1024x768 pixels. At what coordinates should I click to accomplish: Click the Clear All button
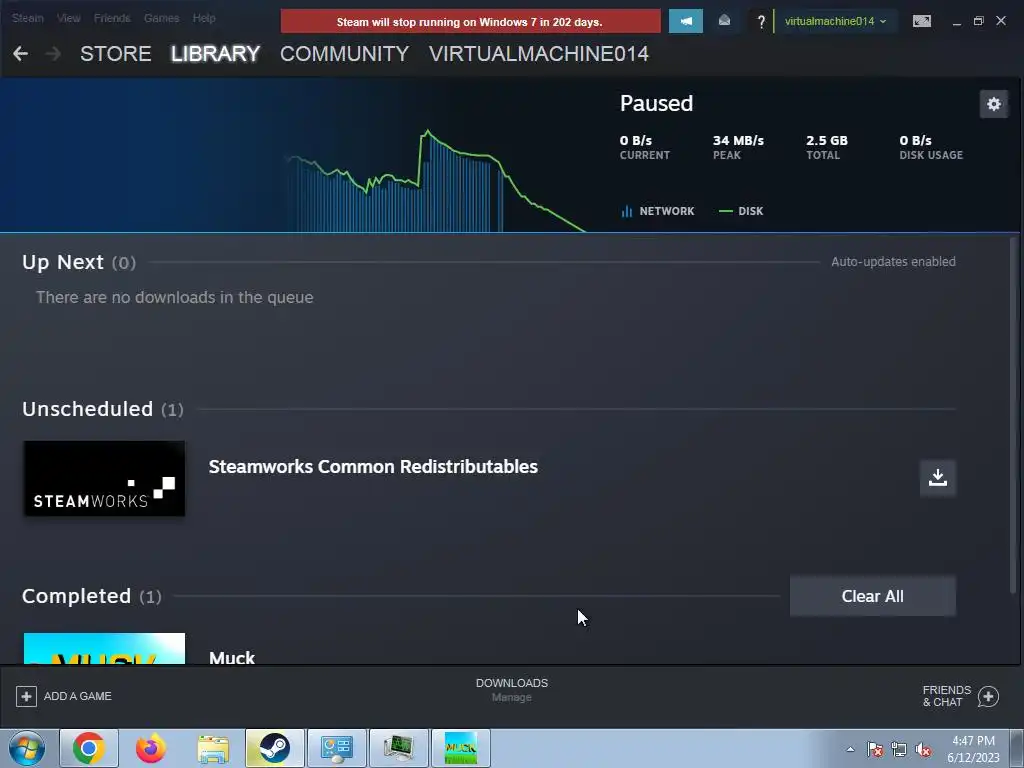tap(872, 596)
